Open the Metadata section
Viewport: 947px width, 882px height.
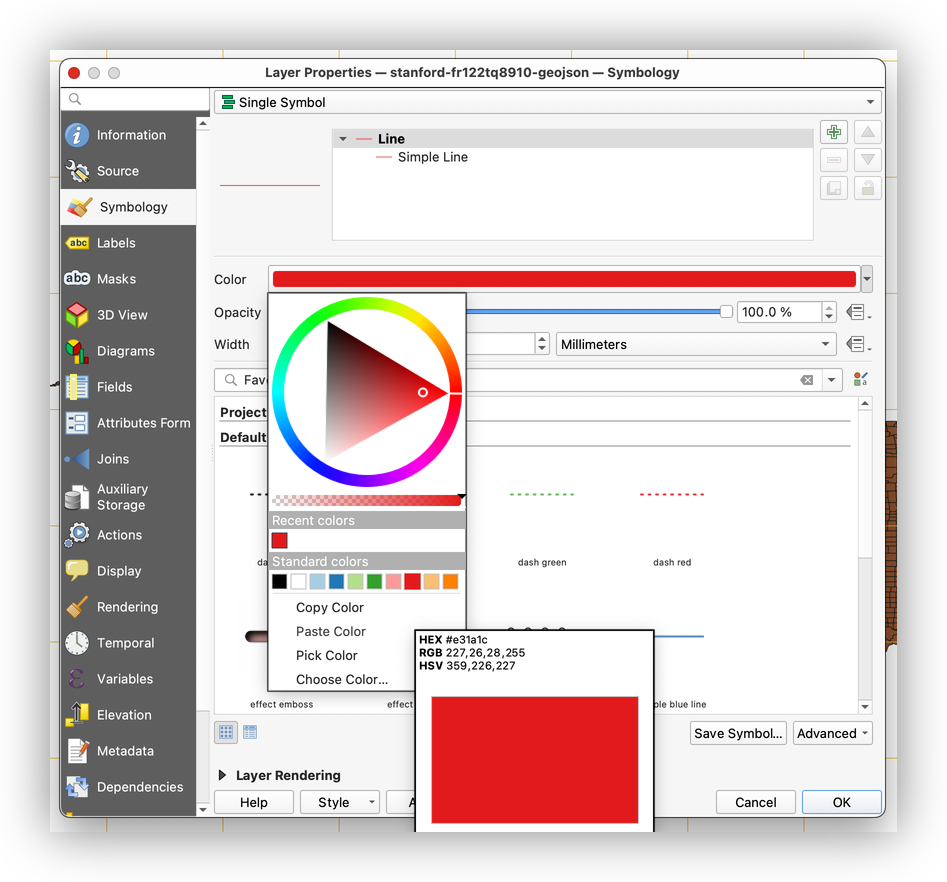click(124, 751)
